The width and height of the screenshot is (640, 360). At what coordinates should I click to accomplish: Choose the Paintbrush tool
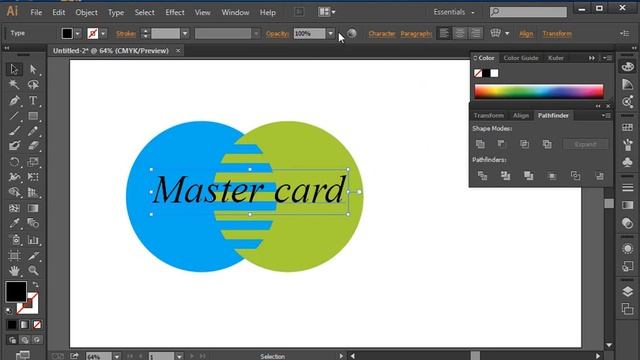[x=14, y=131]
